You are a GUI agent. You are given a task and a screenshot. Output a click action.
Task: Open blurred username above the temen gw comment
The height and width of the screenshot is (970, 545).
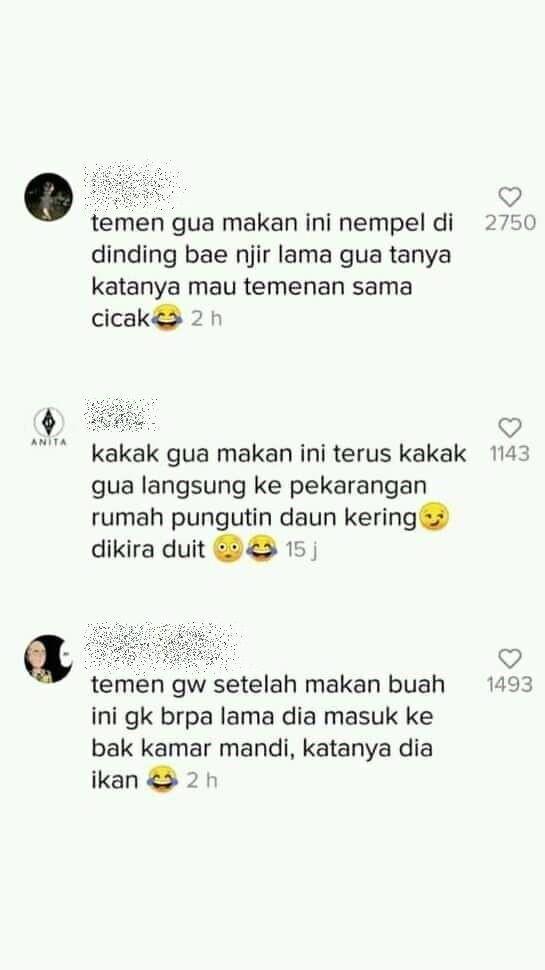(161, 646)
